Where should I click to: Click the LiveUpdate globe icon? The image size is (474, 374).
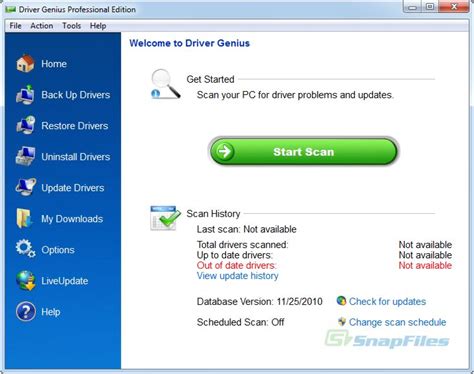click(26, 280)
